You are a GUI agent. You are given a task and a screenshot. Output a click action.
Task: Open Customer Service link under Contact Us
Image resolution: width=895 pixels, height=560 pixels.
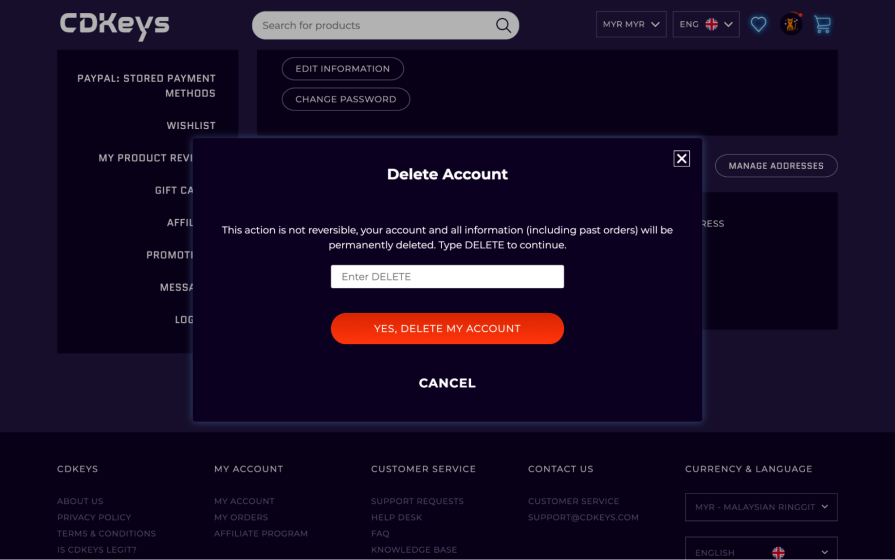pos(574,501)
